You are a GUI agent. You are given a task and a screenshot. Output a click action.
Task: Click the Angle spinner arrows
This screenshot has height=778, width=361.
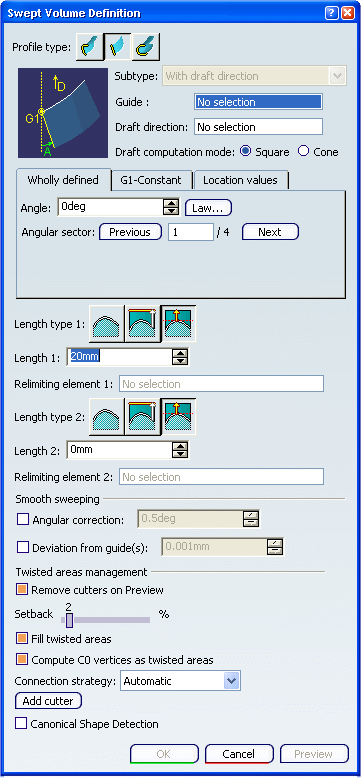[x=171, y=207]
